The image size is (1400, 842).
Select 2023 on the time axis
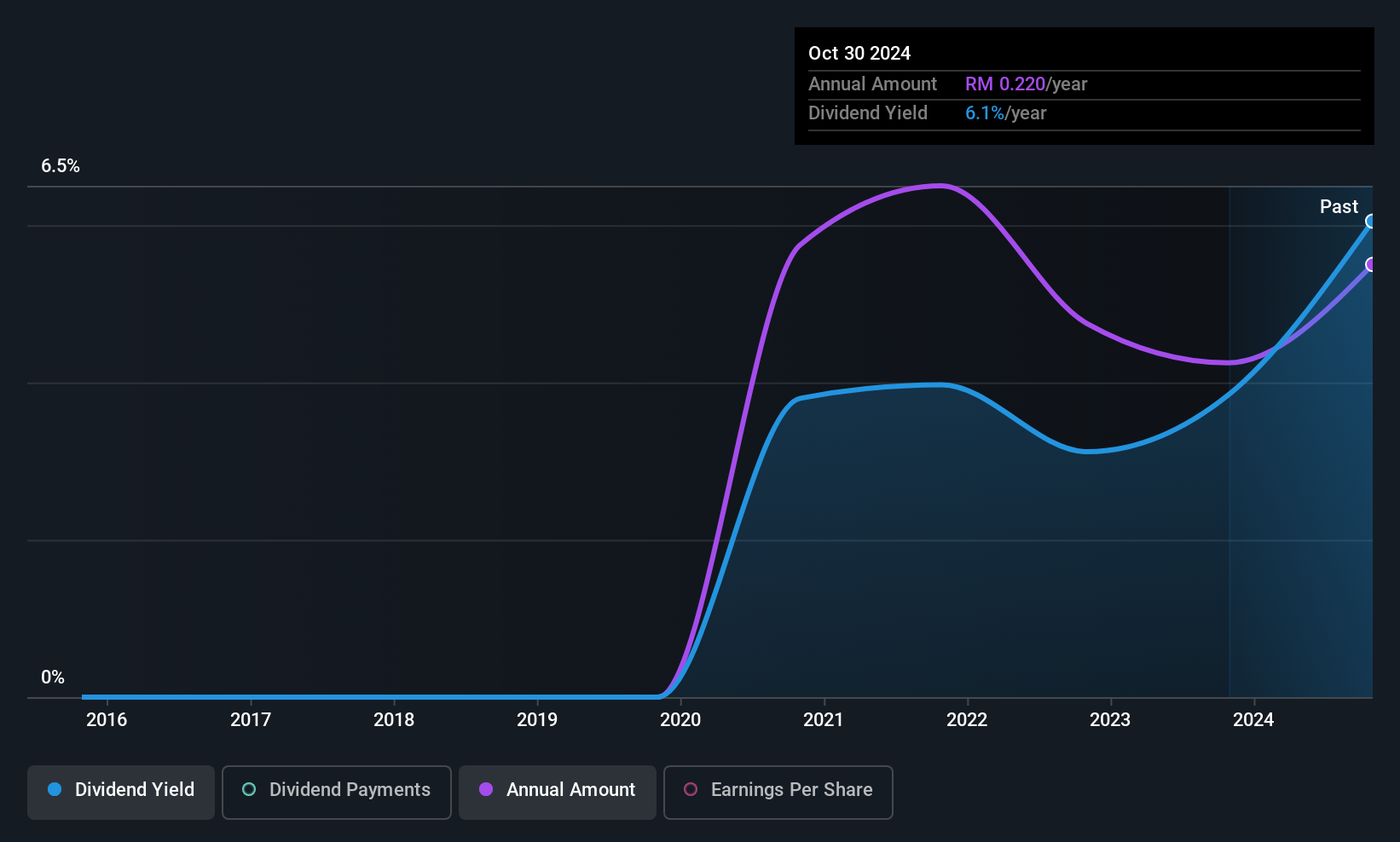pos(1110,720)
